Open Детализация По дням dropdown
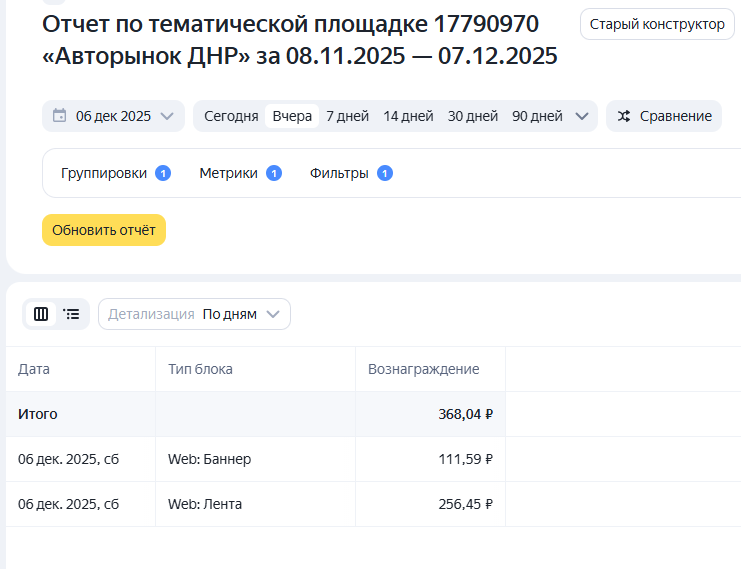741x569 pixels. tap(195, 314)
